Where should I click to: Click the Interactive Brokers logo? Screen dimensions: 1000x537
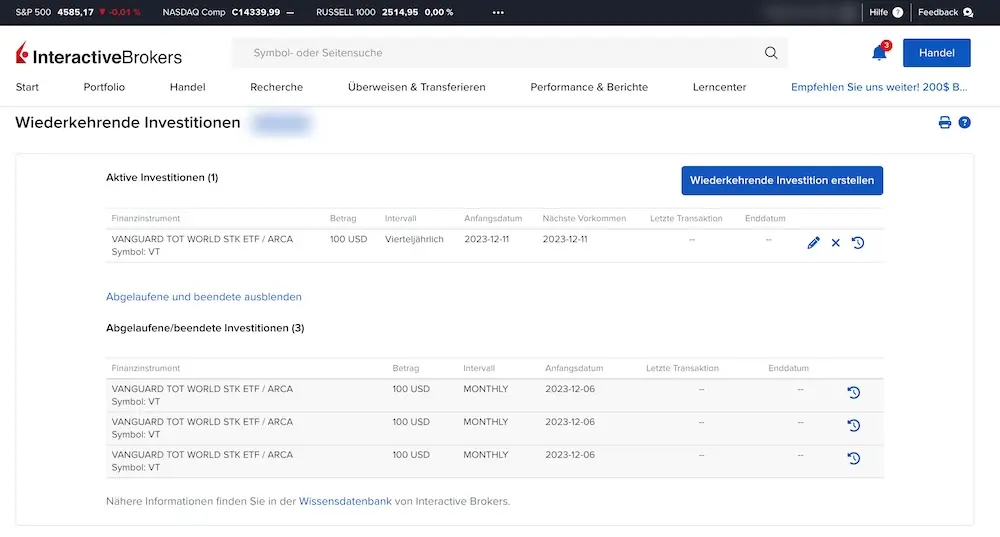click(x=99, y=54)
